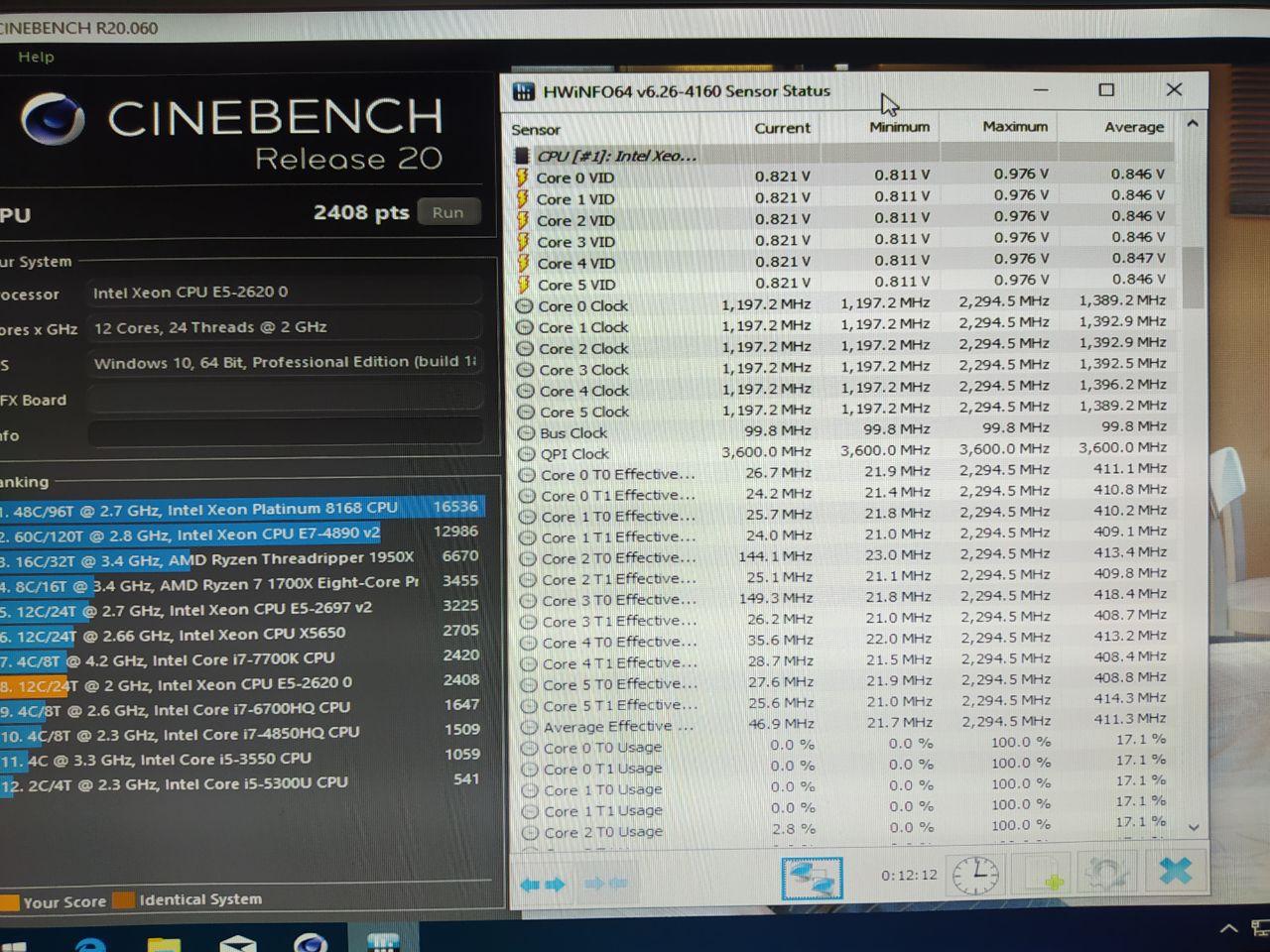Click the chip icon of the CPU [#1] group
The width and height of the screenshot is (1270, 952).
521,156
